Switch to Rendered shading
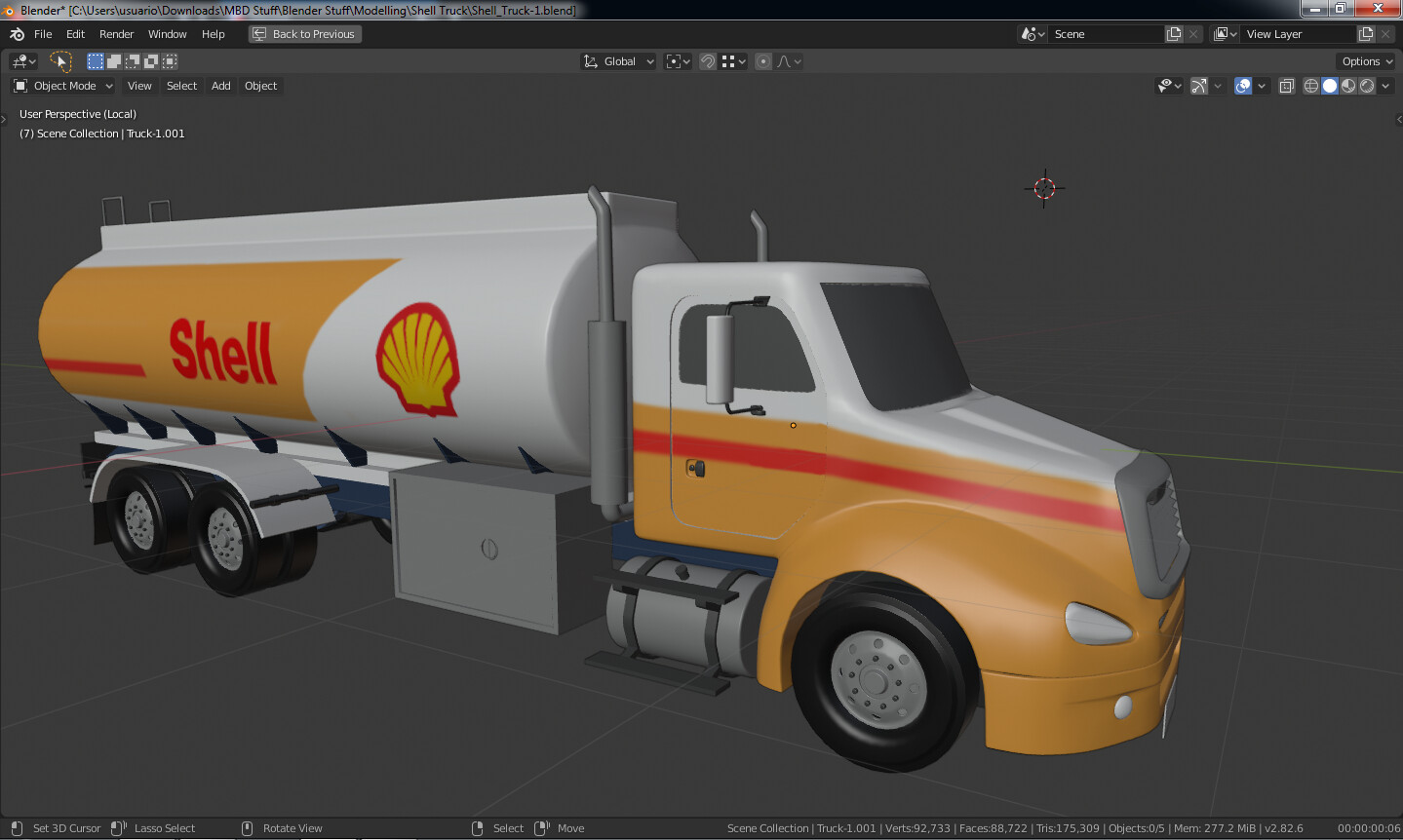The width and height of the screenshot is (1403, 840). pyautogui.click(x=1367, y=86)
